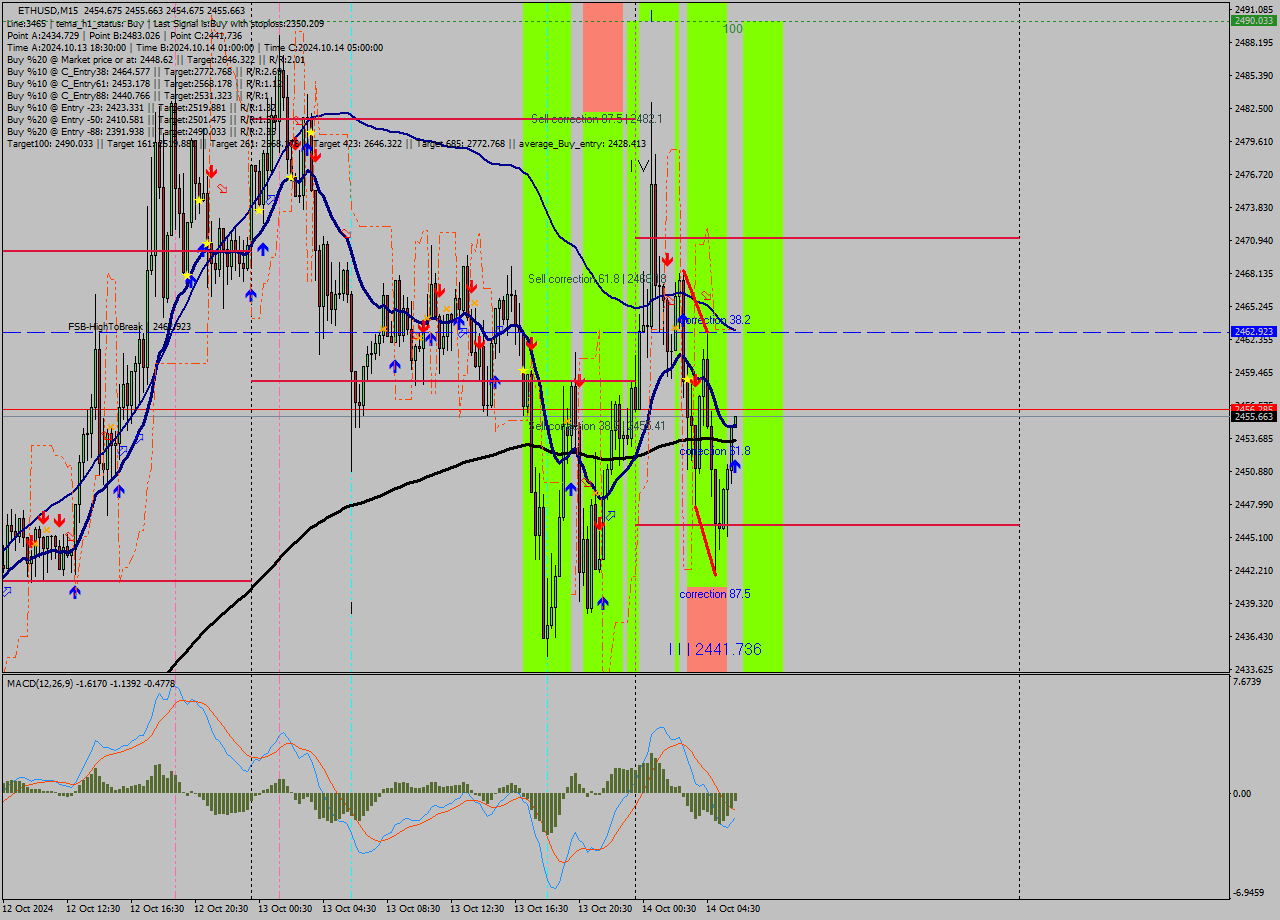
Task: Select 'Buy %20 @ Market price or at: 2448.62' line
Action: point(155,59)
